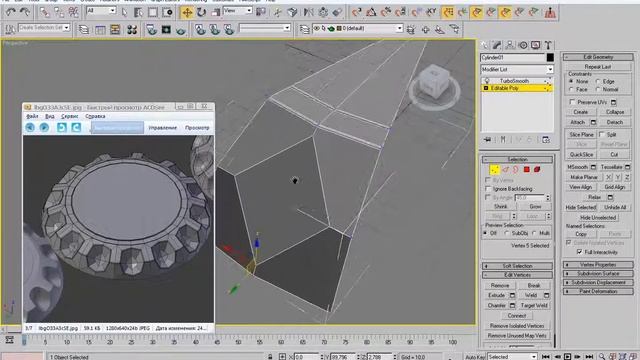Click Remove Isolated Vertices button
640x360 pixels.
(517, 326)
